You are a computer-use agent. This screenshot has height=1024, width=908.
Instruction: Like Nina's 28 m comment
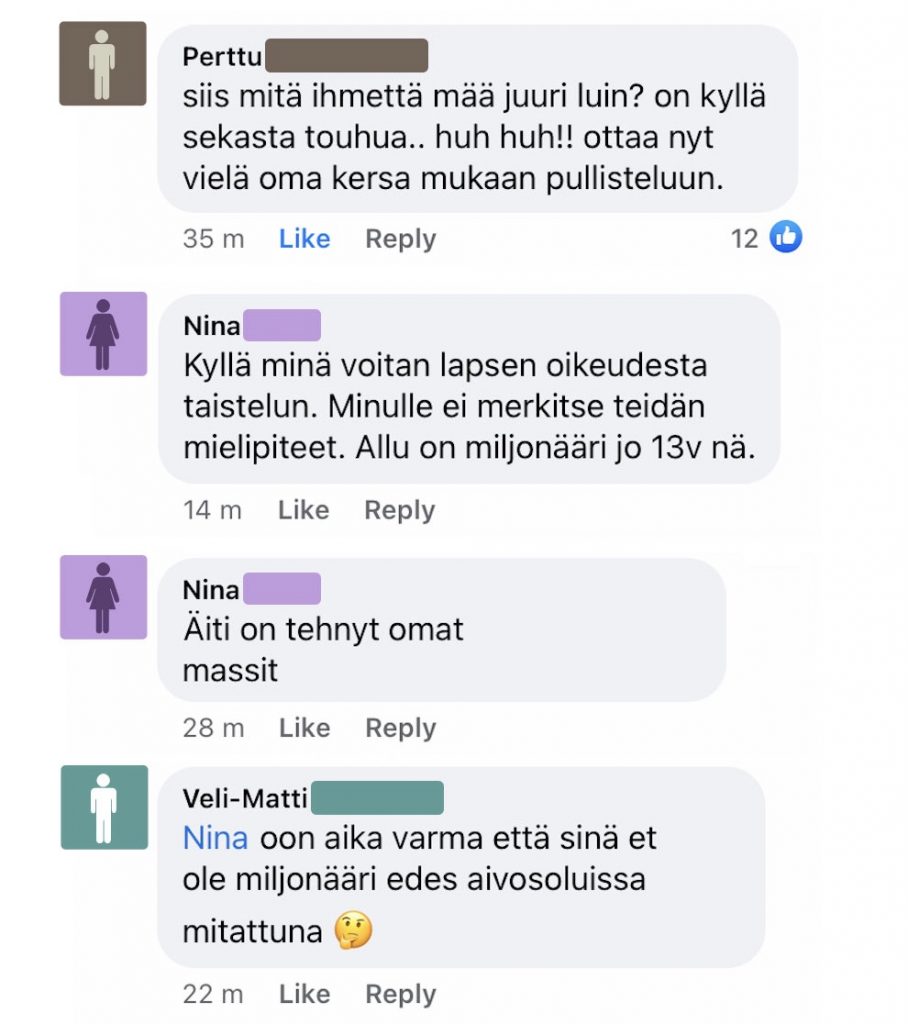[304, 728]
